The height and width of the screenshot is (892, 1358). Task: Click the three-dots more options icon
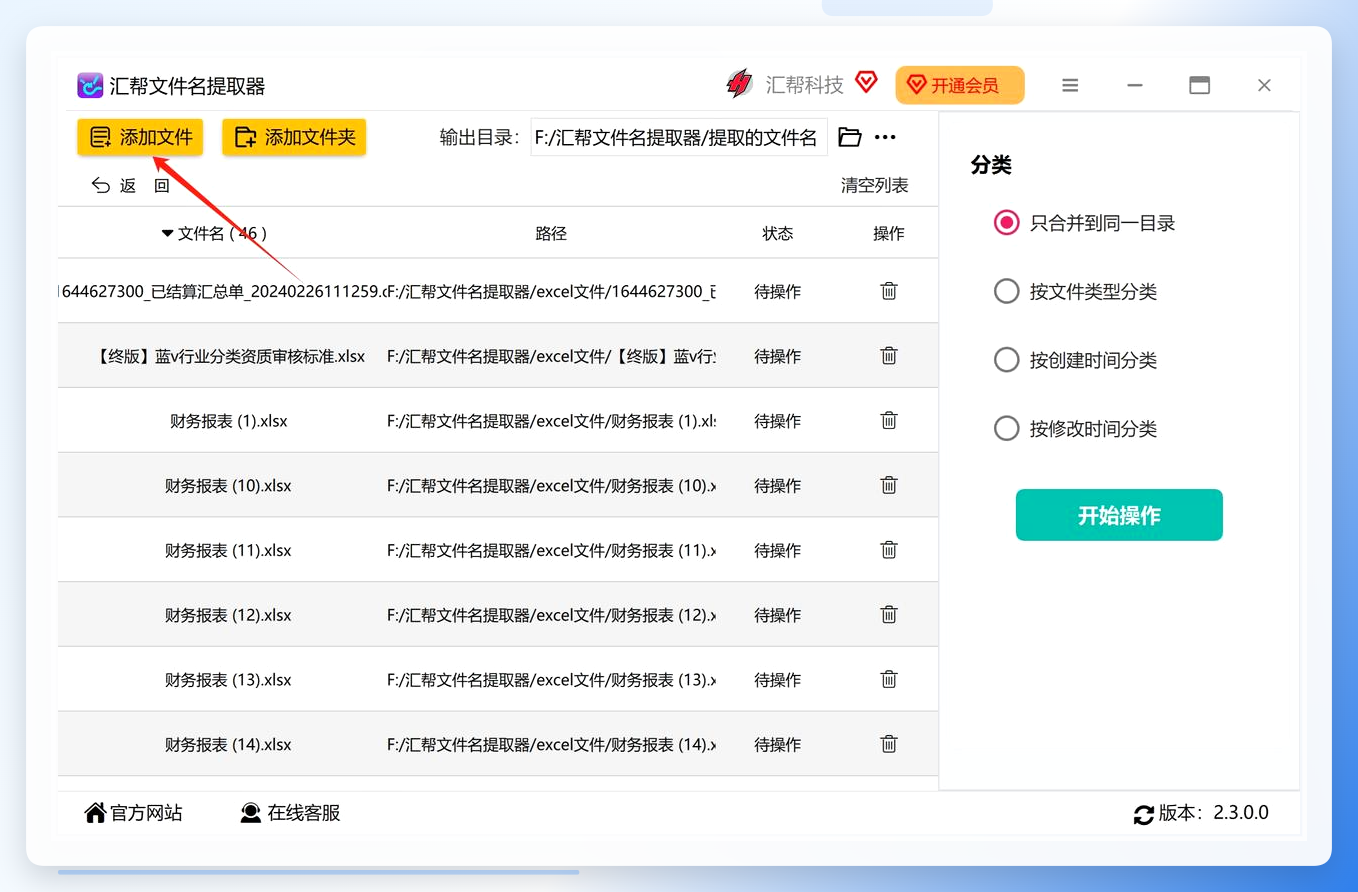click(x=885, y=137)
